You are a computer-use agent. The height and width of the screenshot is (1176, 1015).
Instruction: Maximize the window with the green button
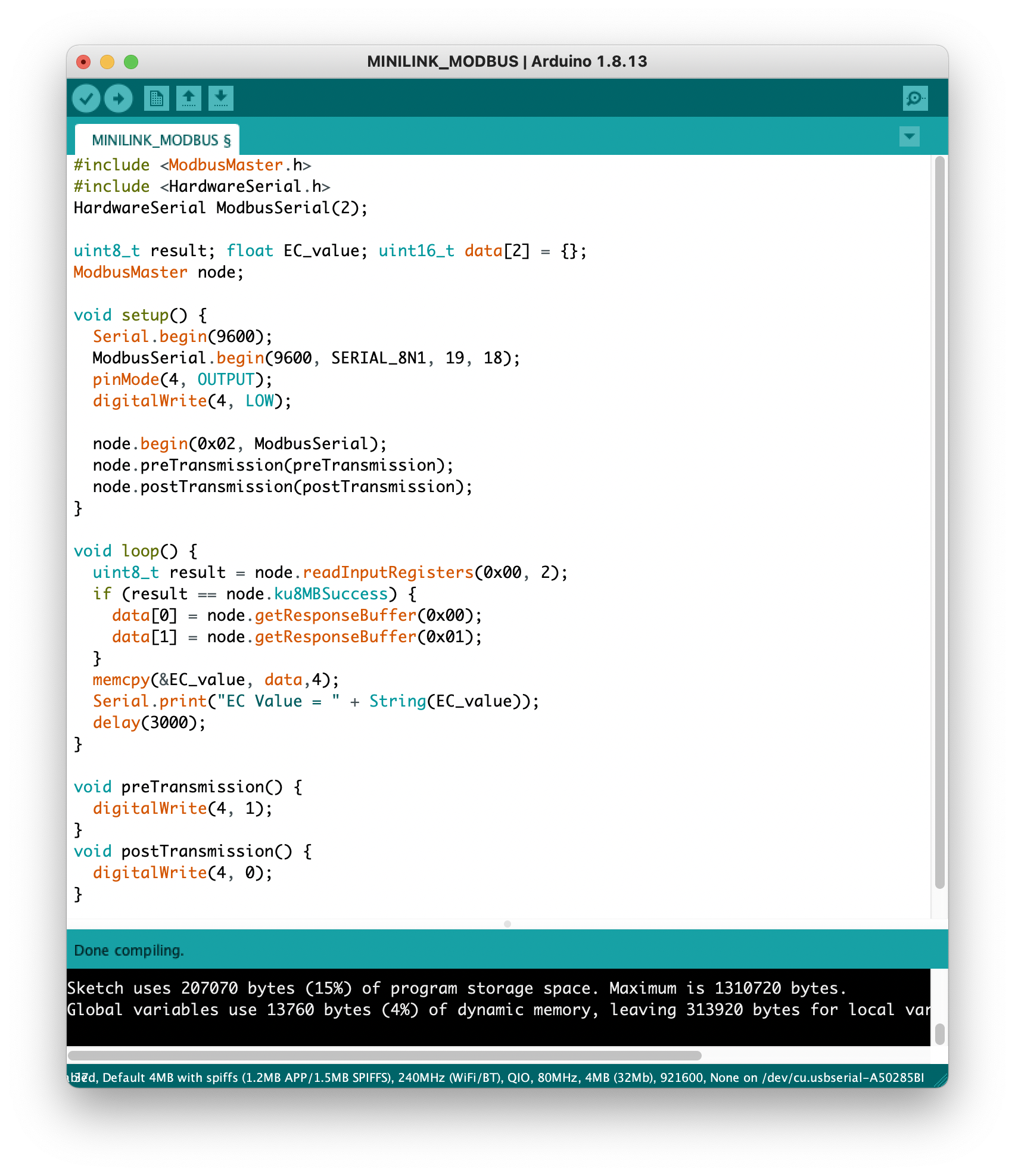pyautogui.click(x=131, y=62)
